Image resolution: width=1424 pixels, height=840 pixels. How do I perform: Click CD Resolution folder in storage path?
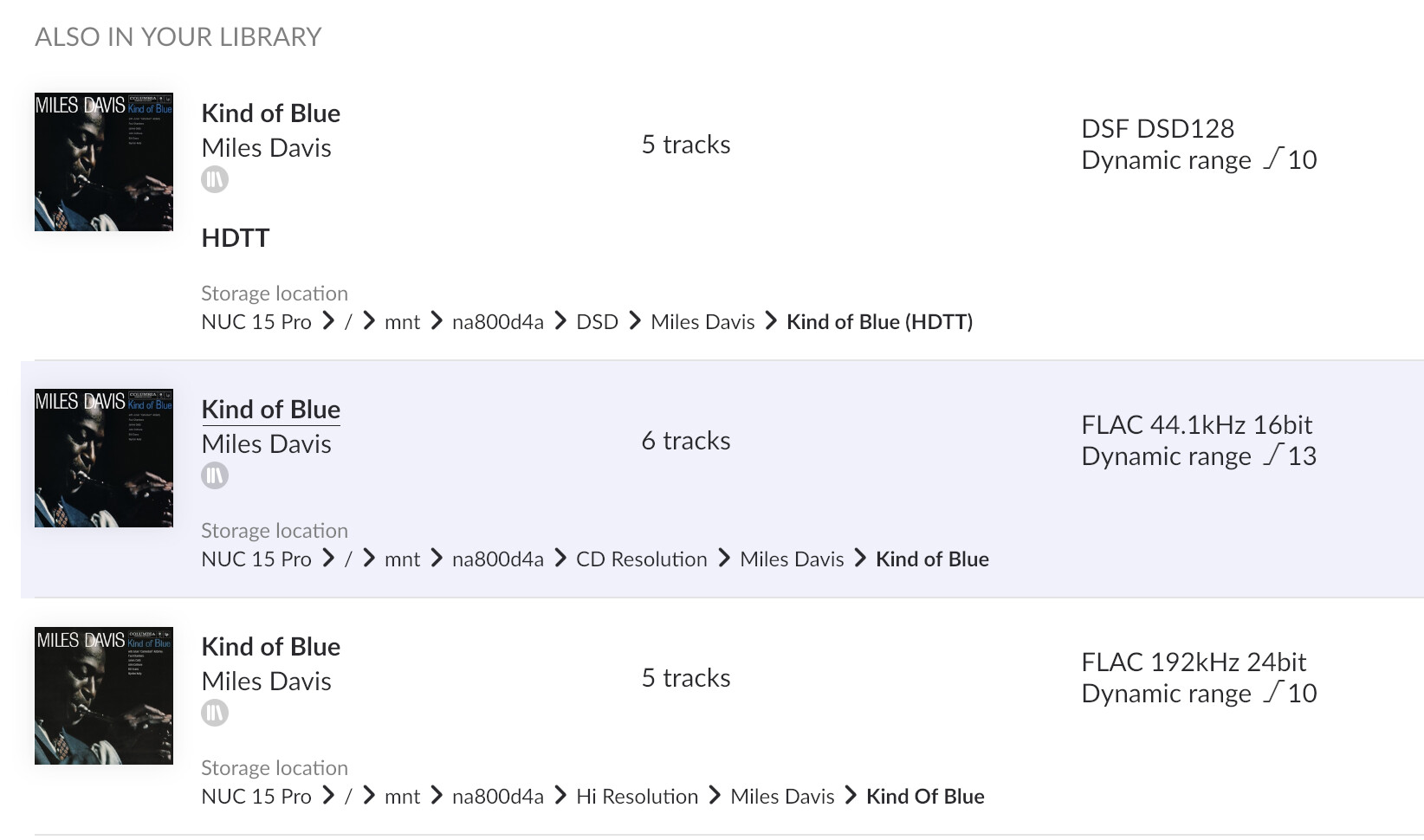tap(641, 559)
